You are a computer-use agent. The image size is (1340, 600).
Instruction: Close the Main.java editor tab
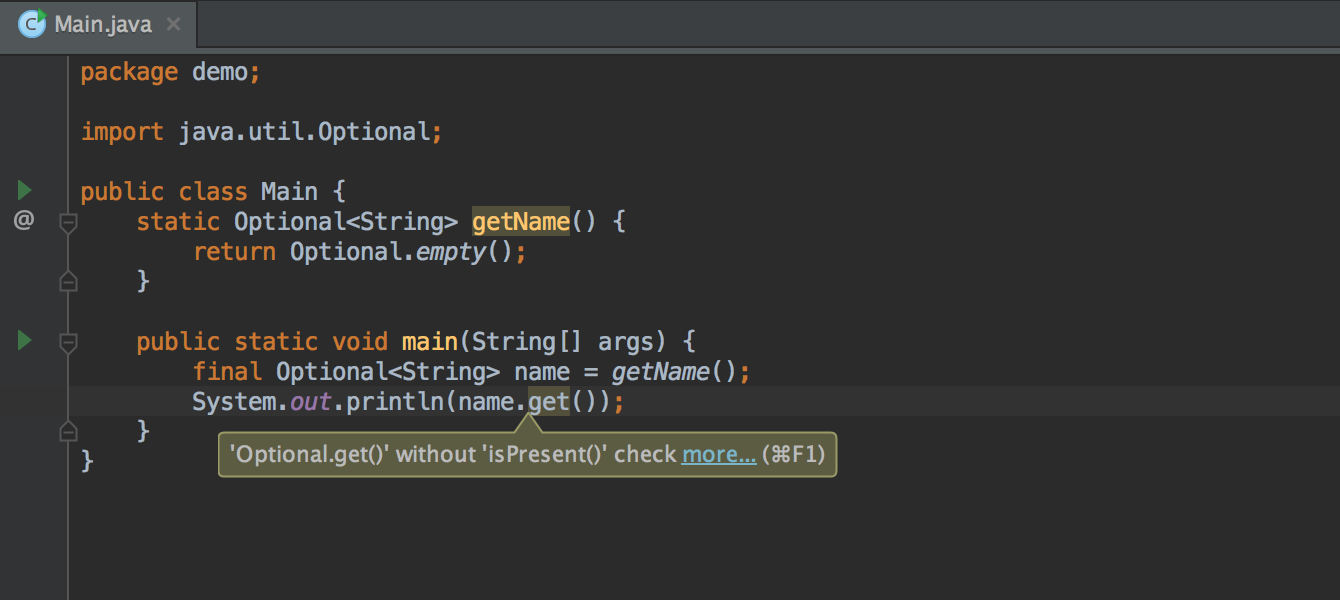(x=173, y=23)
